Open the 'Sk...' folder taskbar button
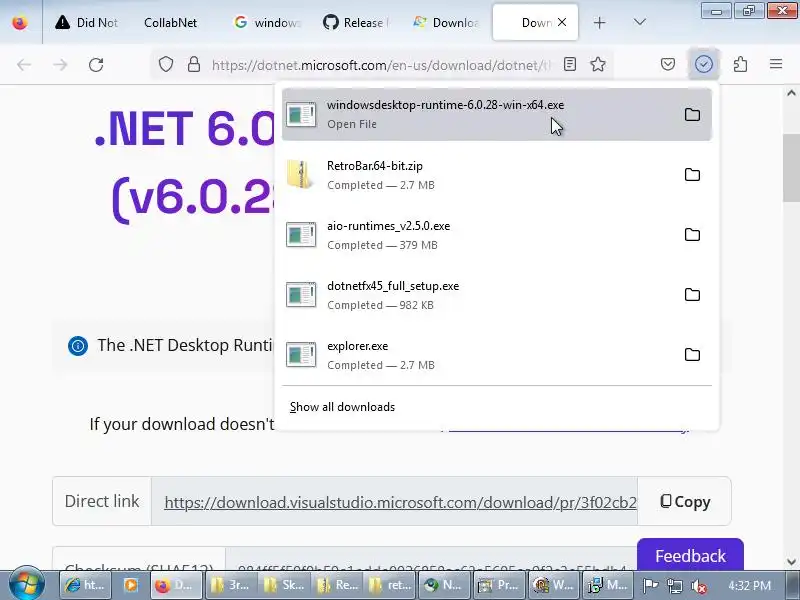This screenshot has height=600, width=800. pyautogui.click(x=284, y=585)
